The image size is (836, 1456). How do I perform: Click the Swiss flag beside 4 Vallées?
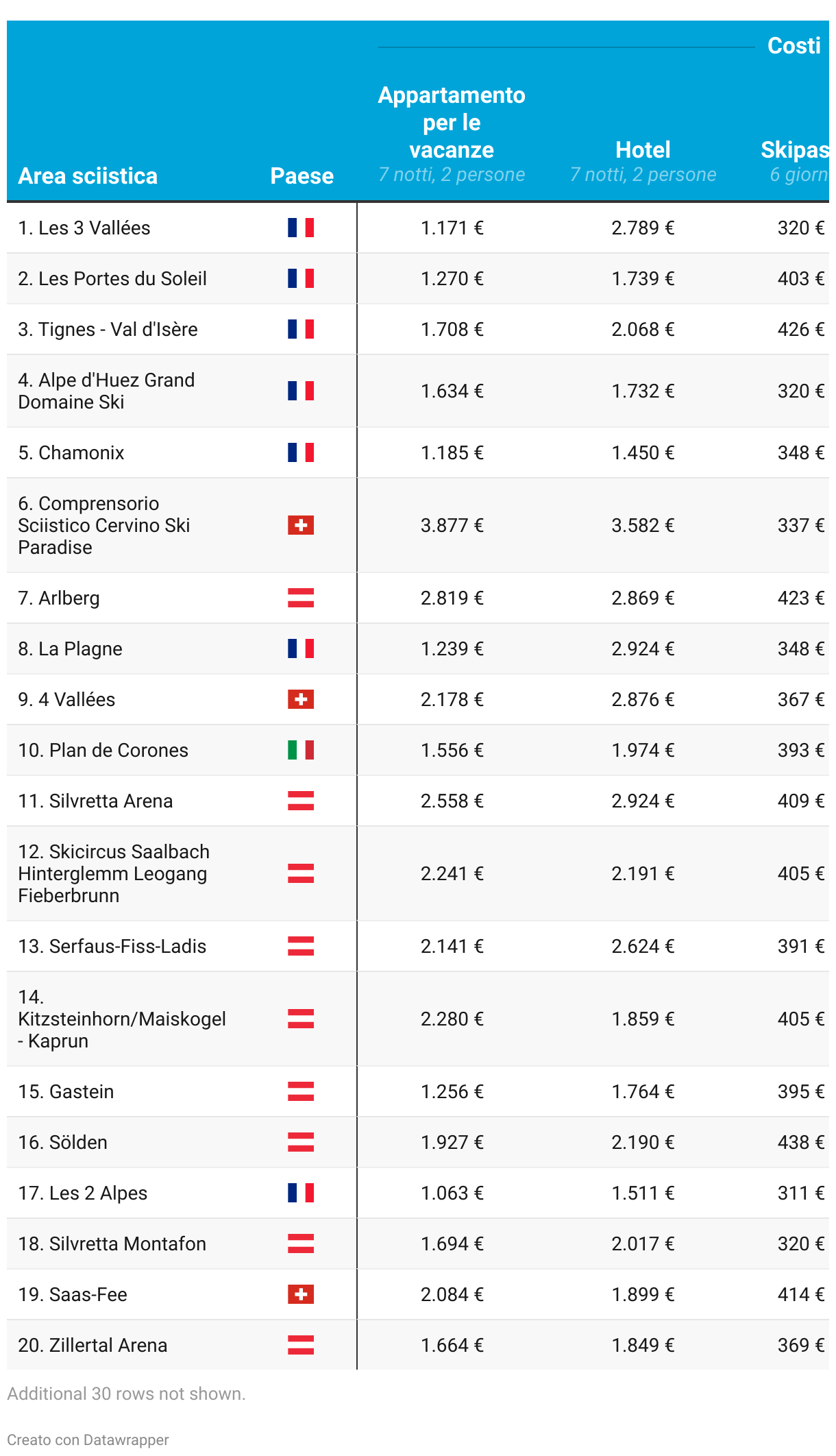301,699
